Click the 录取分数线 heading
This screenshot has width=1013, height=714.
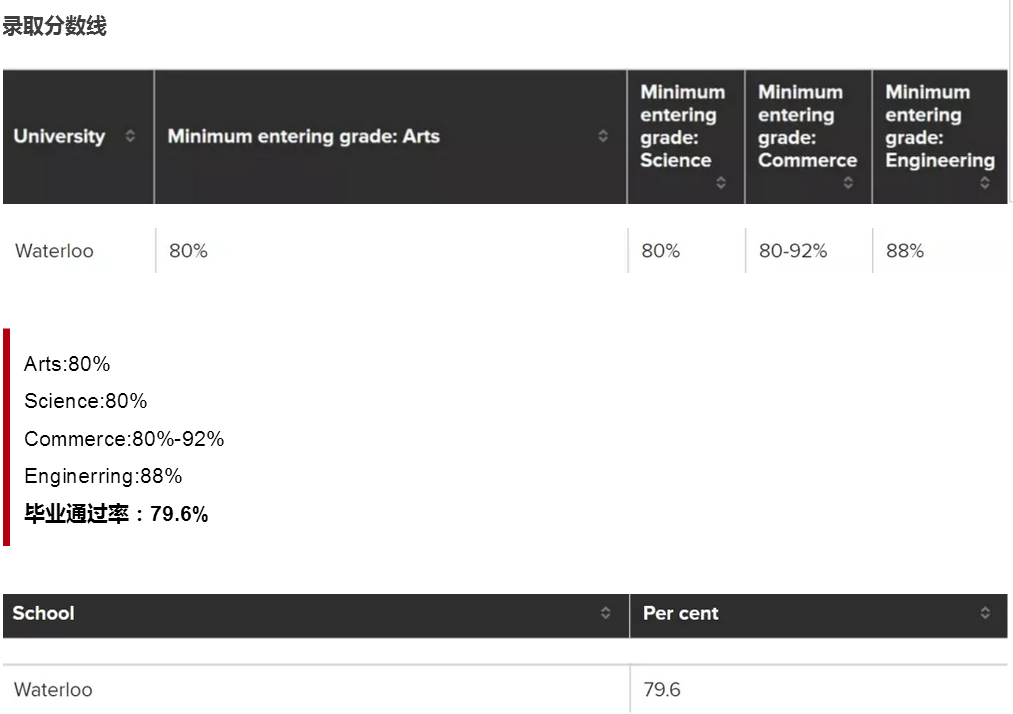pyautogui.click(x=54, y=27)
